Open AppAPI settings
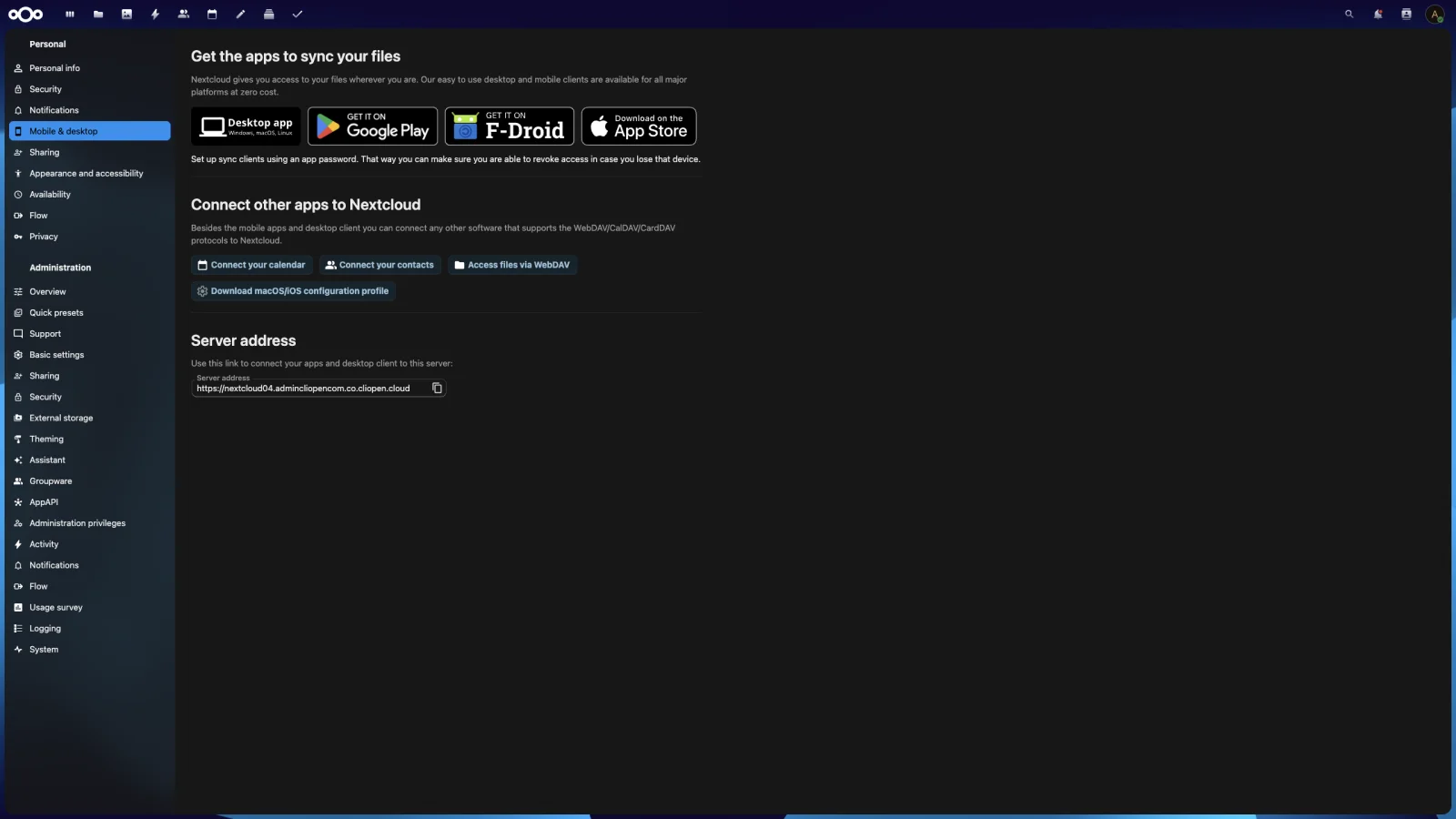This screenshot has height=819, width=1456. (x=90, y=502)
